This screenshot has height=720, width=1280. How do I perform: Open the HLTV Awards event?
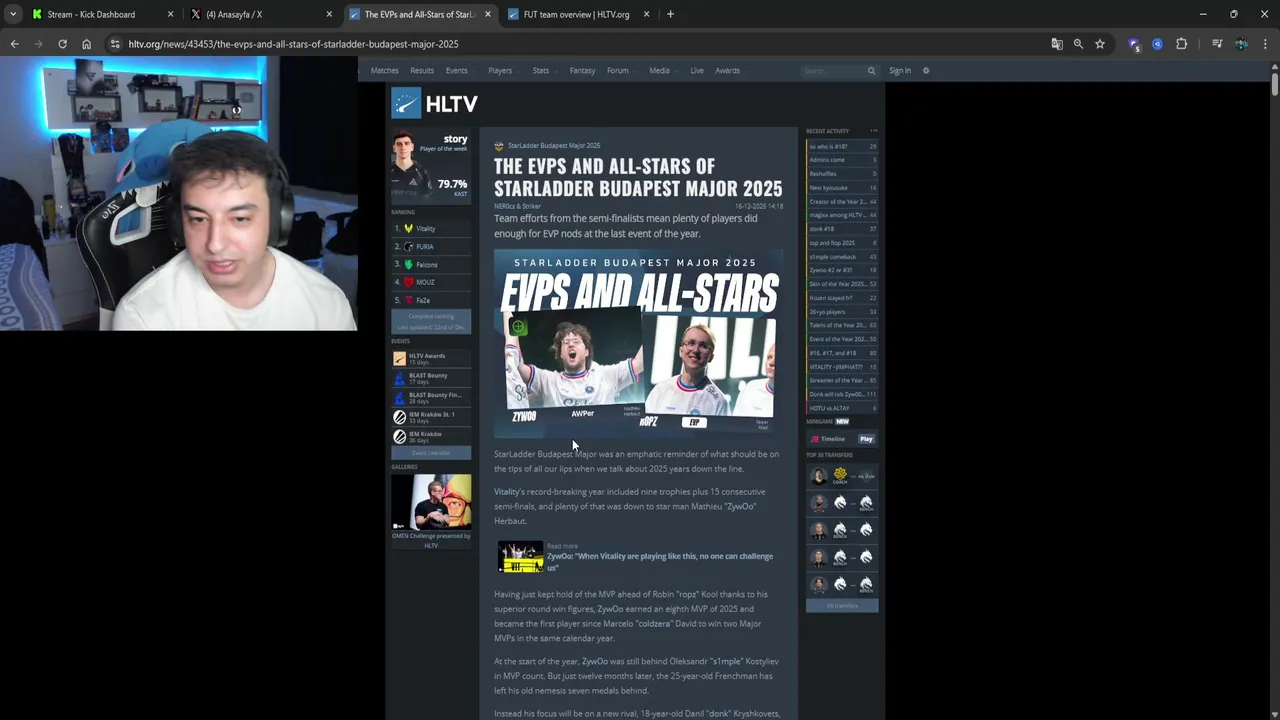pos(431,358)
